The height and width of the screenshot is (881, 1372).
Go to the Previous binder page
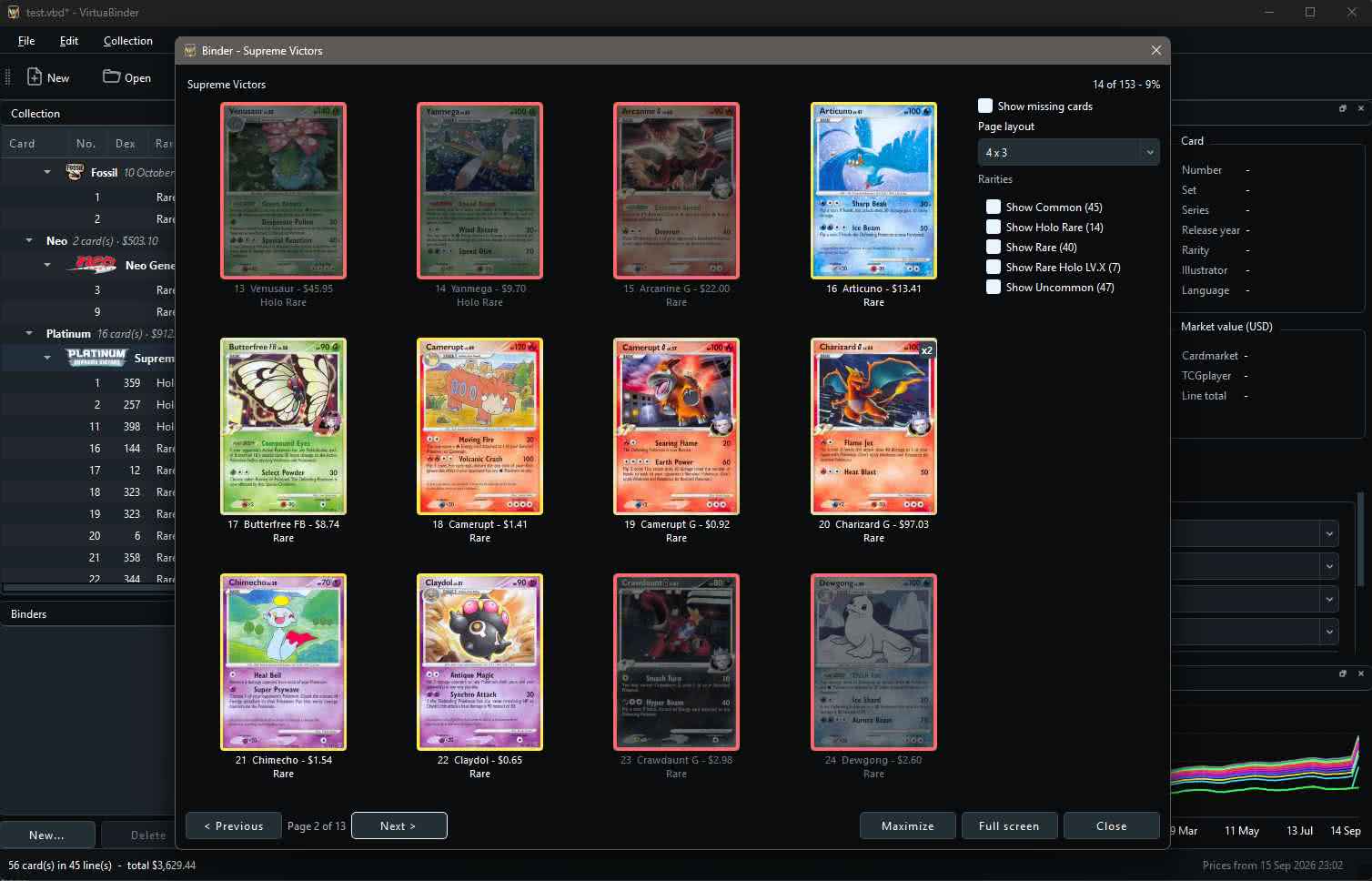[x=234, y=825]
